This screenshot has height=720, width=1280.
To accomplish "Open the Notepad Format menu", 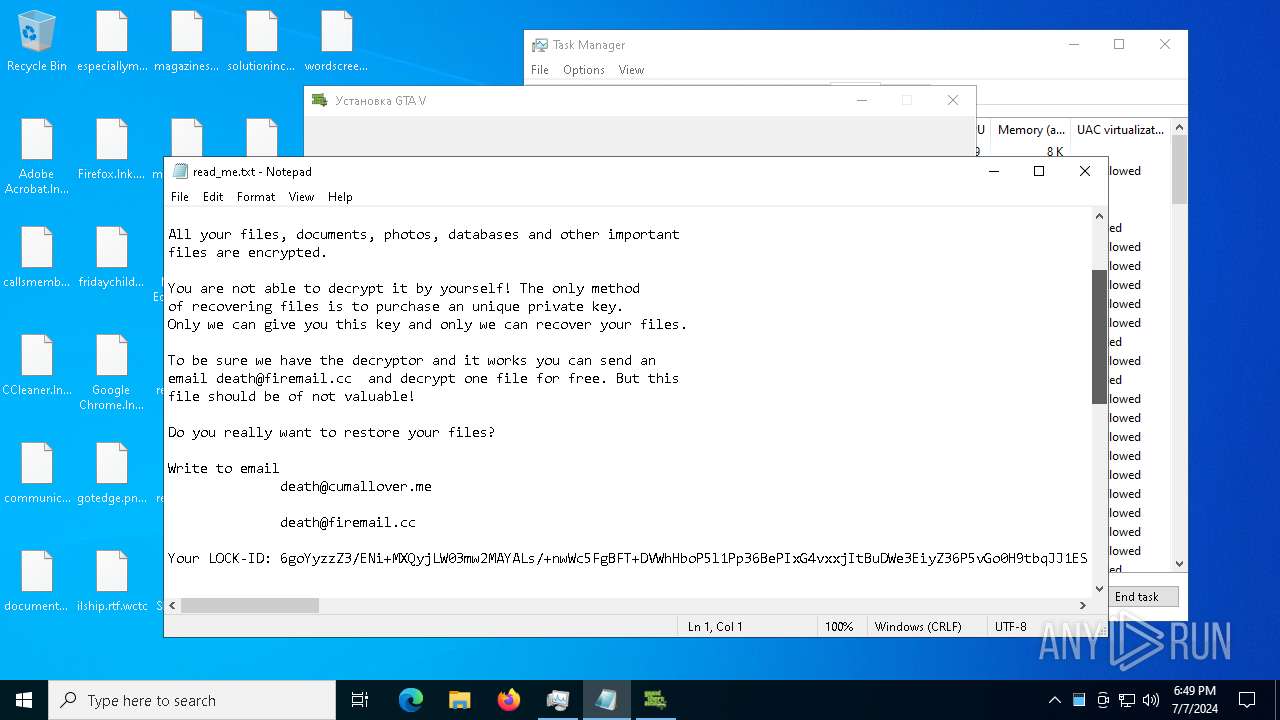I will (256, 197).
